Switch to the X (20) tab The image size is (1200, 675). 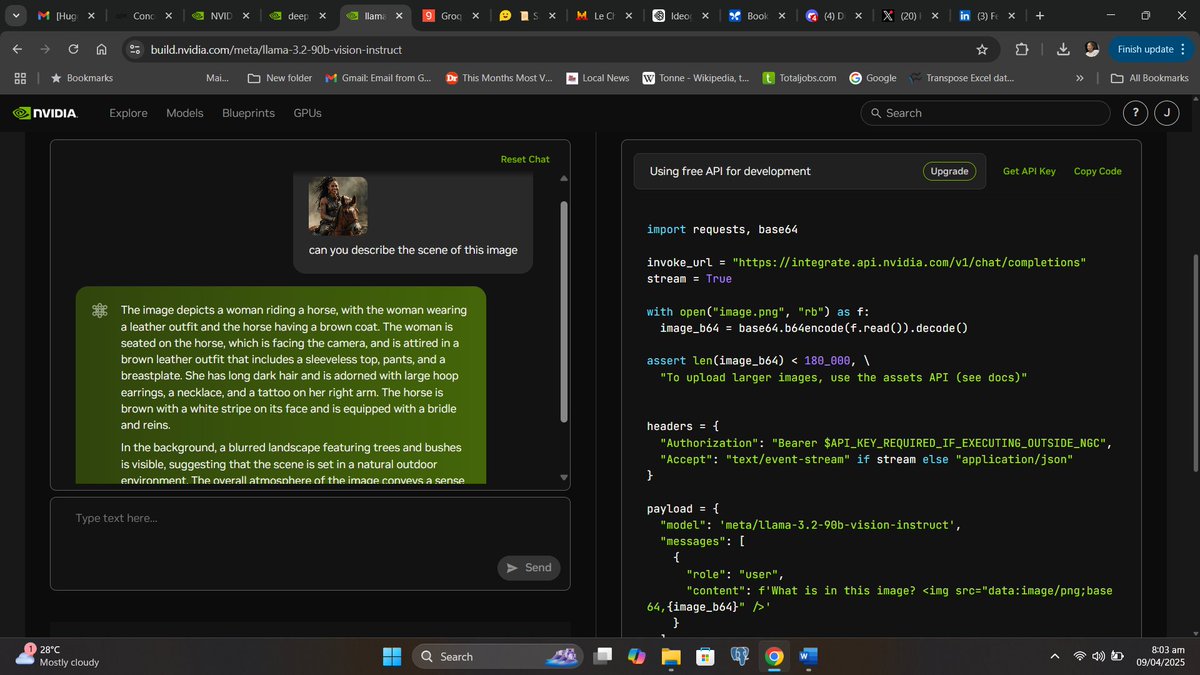pyautogui.click(x=912, y=16)
